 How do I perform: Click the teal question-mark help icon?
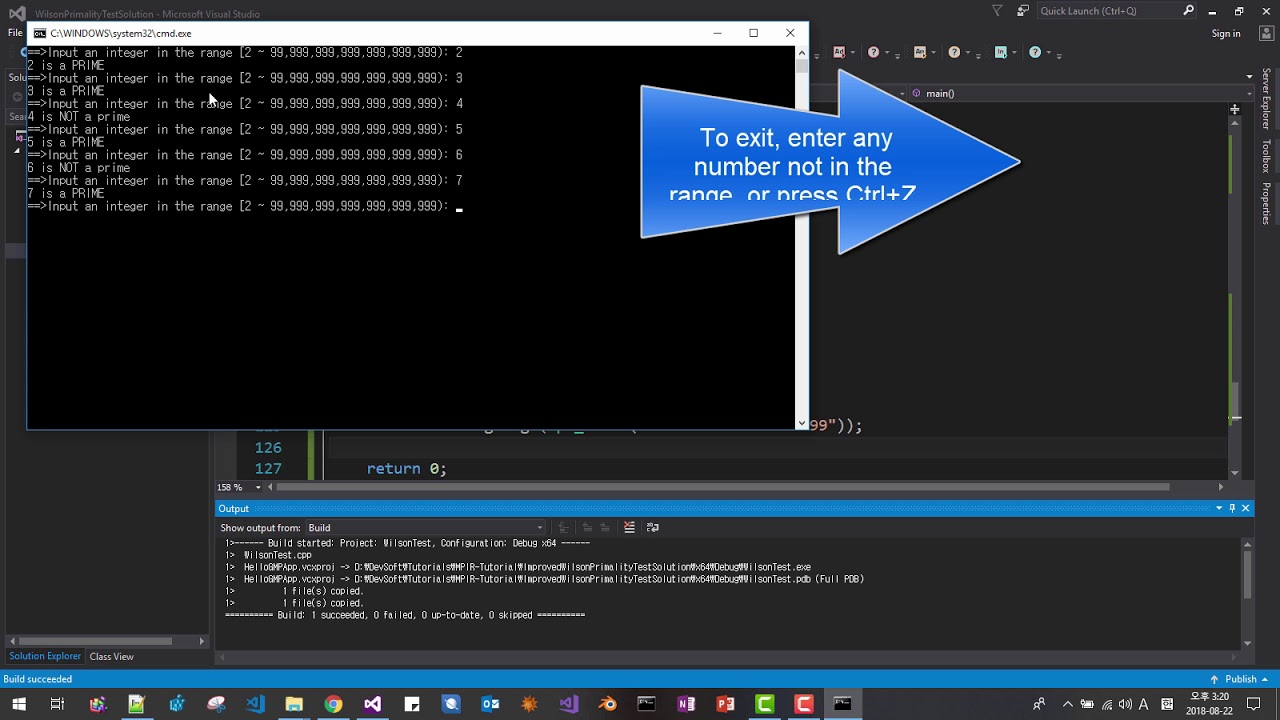[1035, 52]
